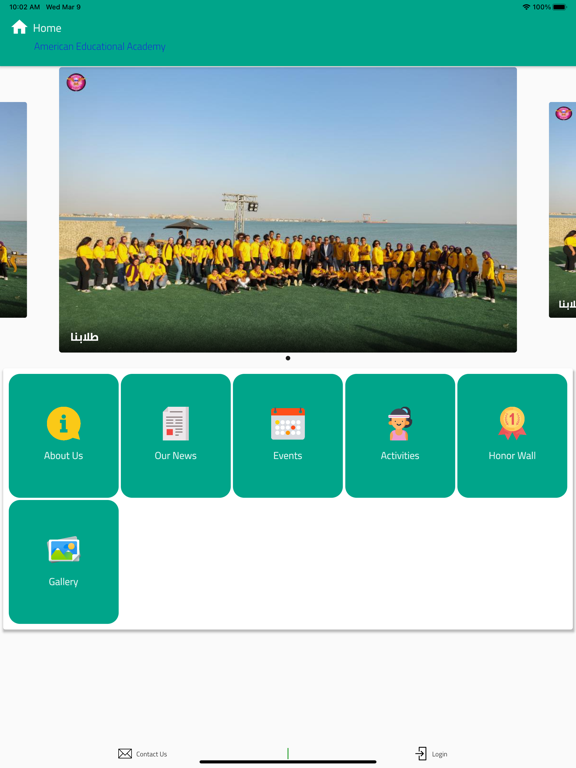The width and height of the screenshot is (576, 768).
Task: Click the calendar icon in Events
Action: point(288,424)
